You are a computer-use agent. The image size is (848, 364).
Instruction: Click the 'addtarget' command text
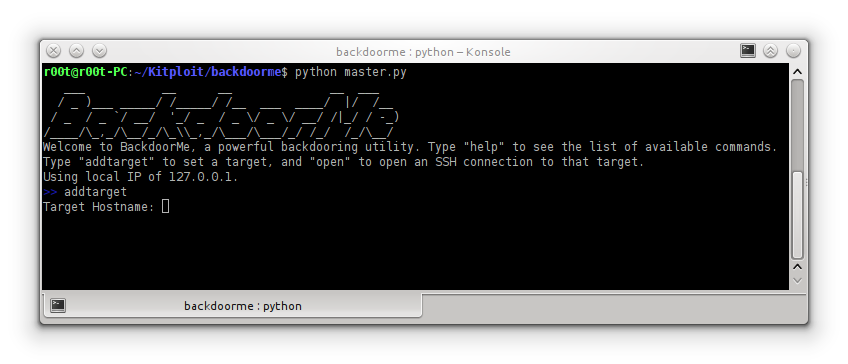pos(95,192)
